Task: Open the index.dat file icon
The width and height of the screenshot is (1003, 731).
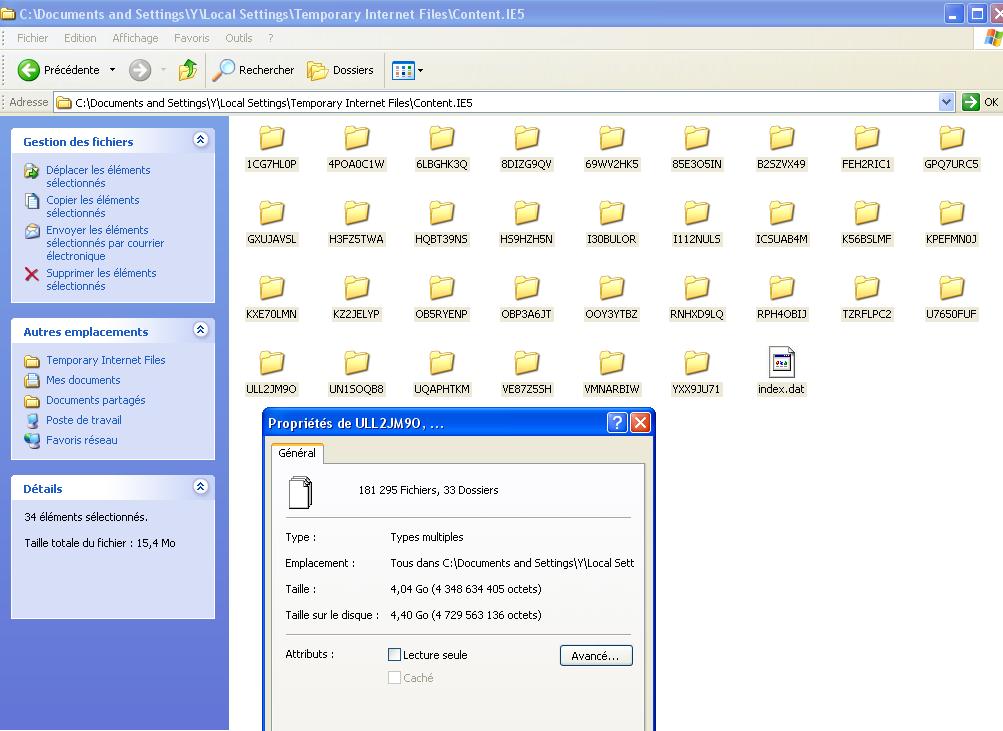Action: click(781, 363)
